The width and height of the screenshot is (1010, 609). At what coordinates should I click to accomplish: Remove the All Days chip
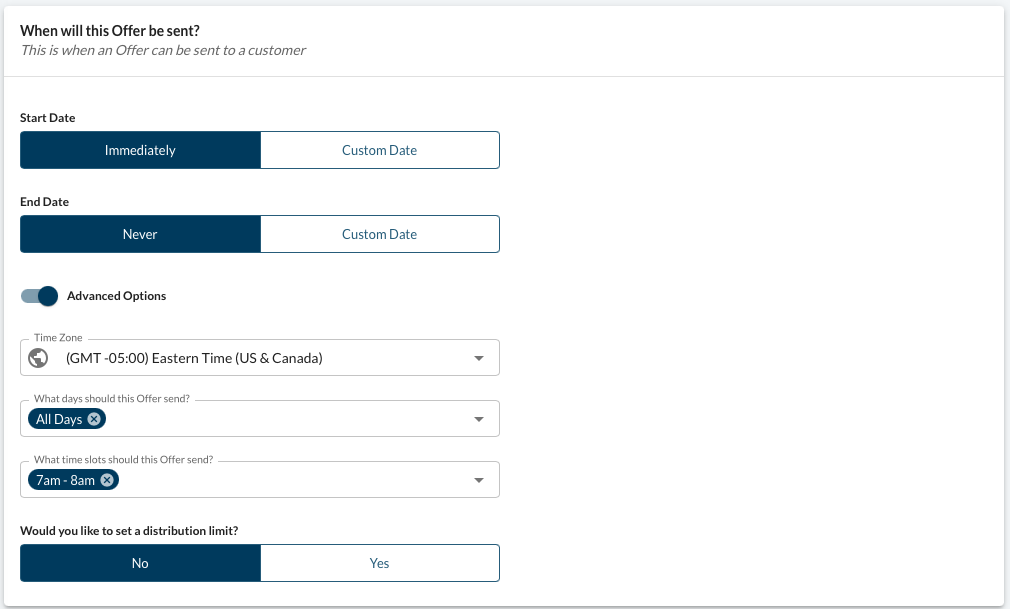(x=94, y=419)
